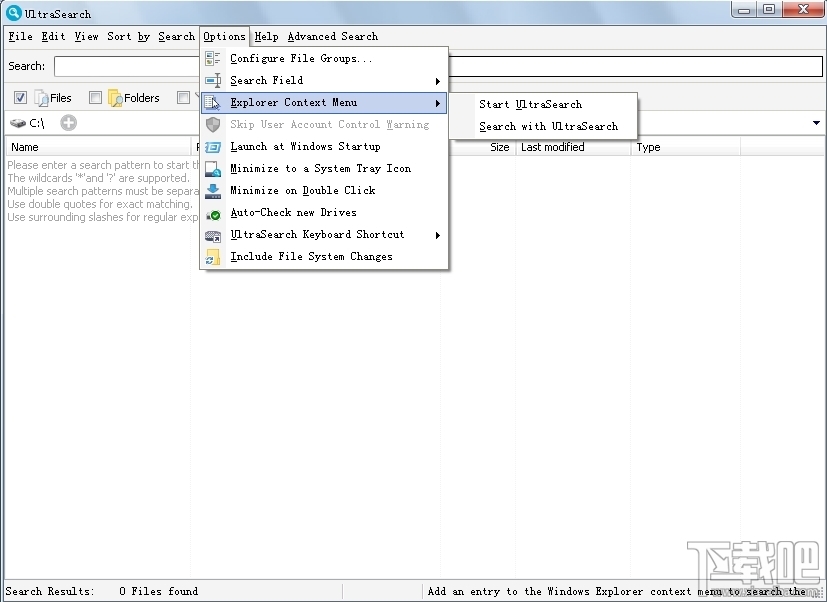Expand the Search Field submenu arrow
The height and width of the screenshot is (602, 827).
tap(437, 81)
